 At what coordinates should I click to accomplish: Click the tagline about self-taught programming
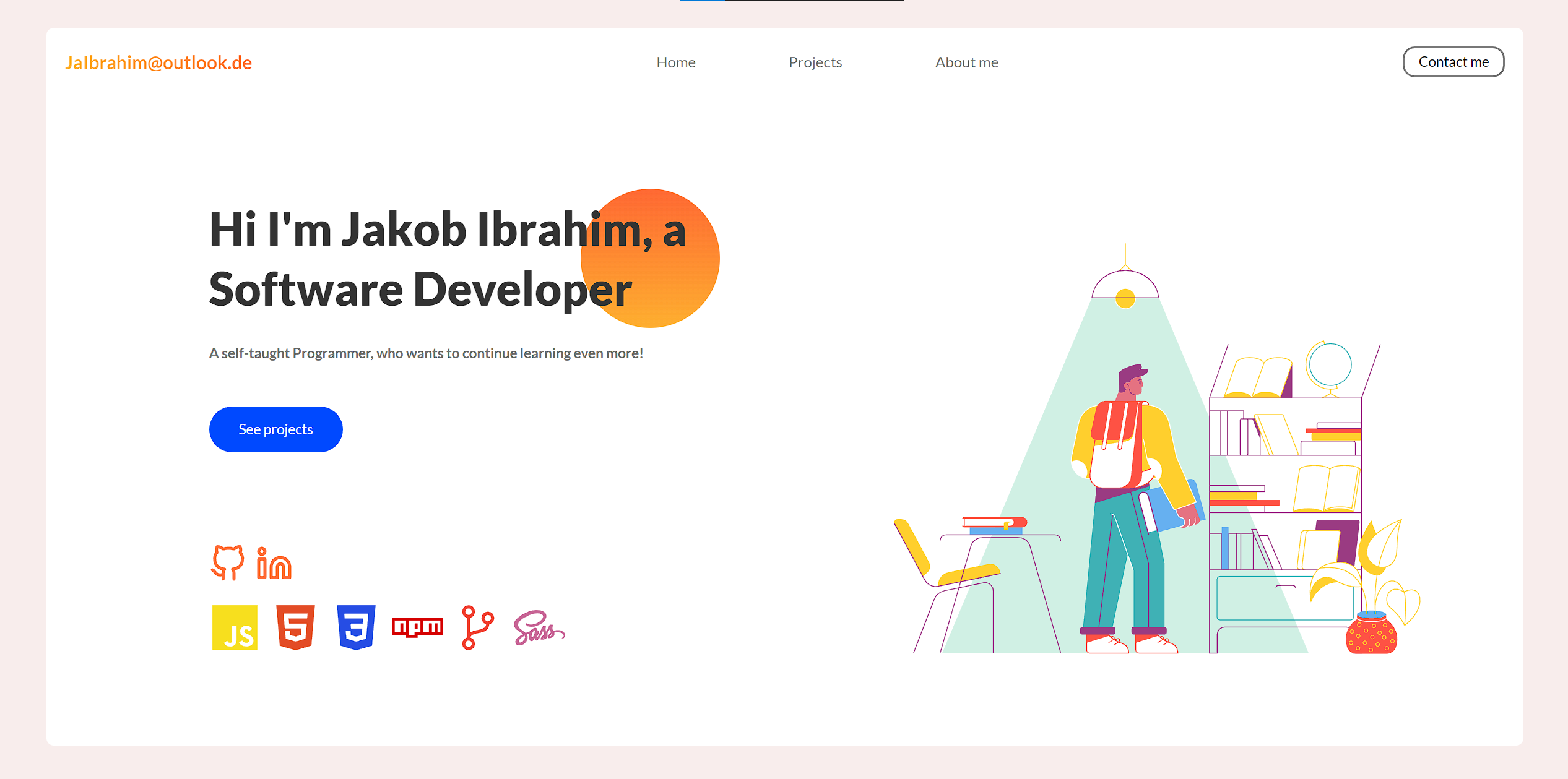point(426,353)
